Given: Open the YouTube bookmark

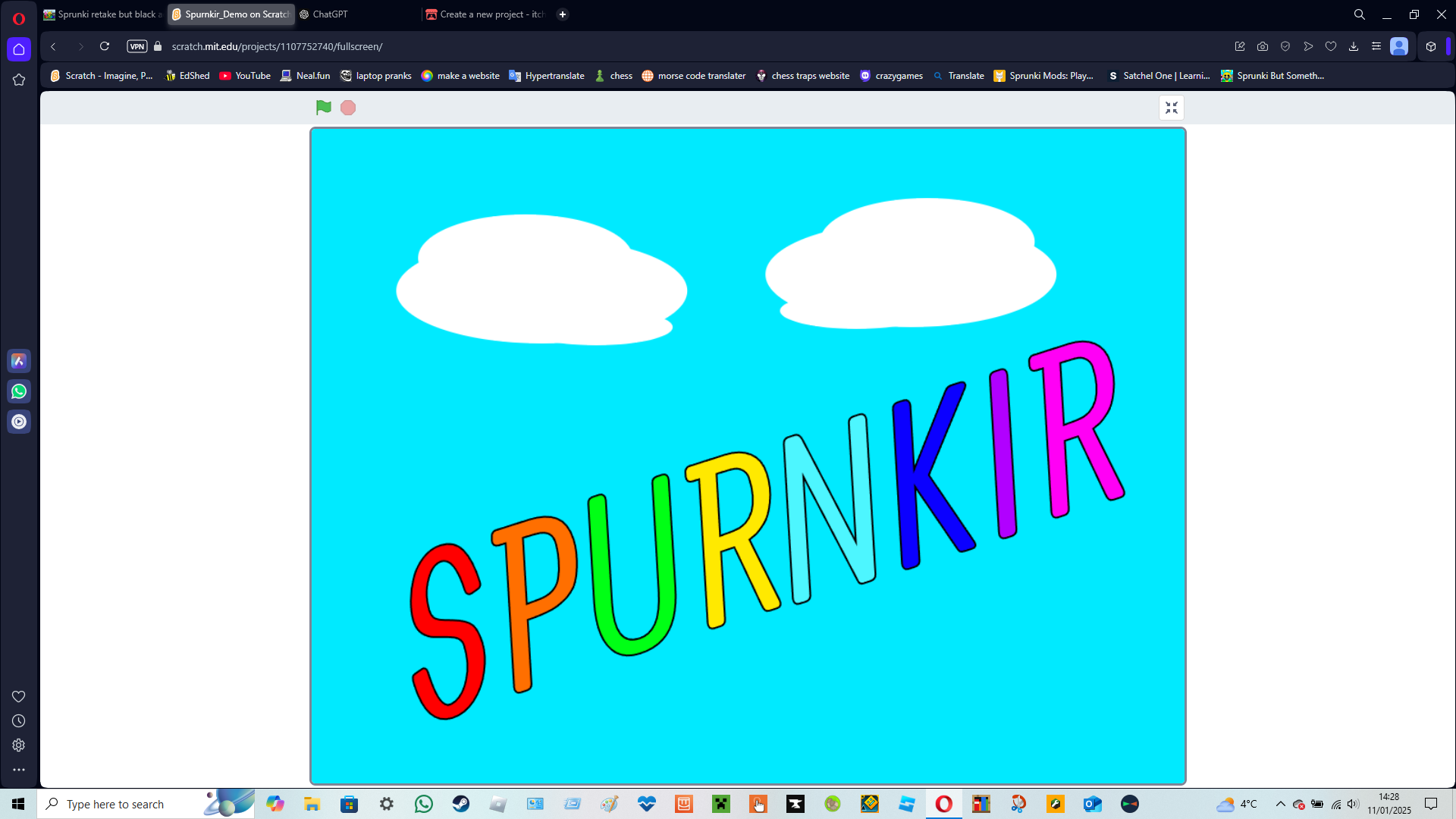Looking at the screenshot, I should point(245,76).
